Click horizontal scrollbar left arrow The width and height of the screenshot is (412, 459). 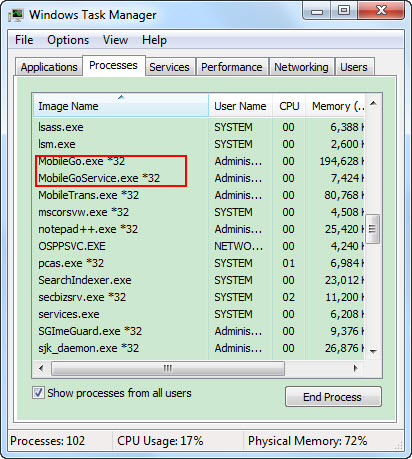pyautogui.click(x=41, y=368)
